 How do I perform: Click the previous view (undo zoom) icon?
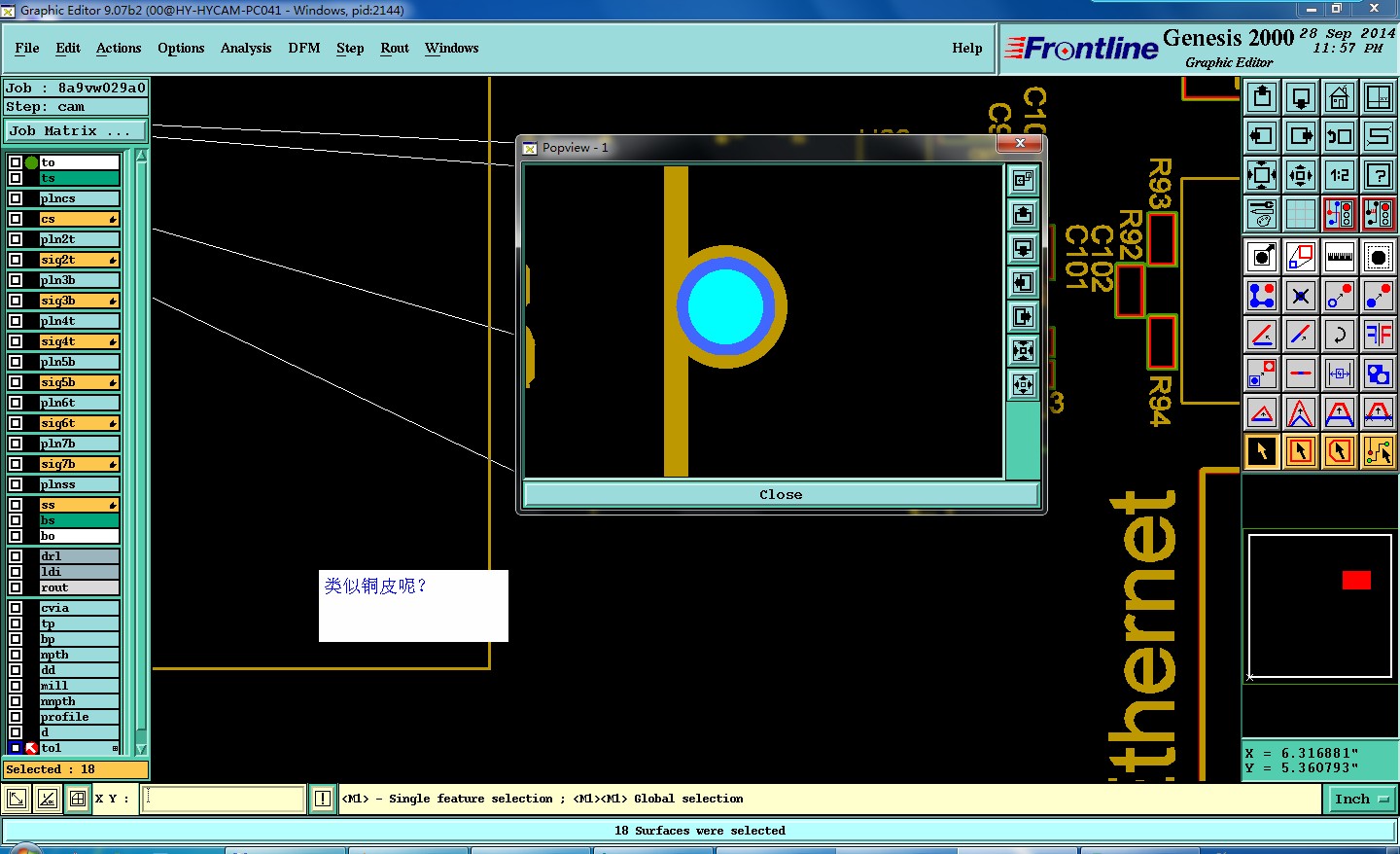pyautogui.click(x=1340, y=136)
